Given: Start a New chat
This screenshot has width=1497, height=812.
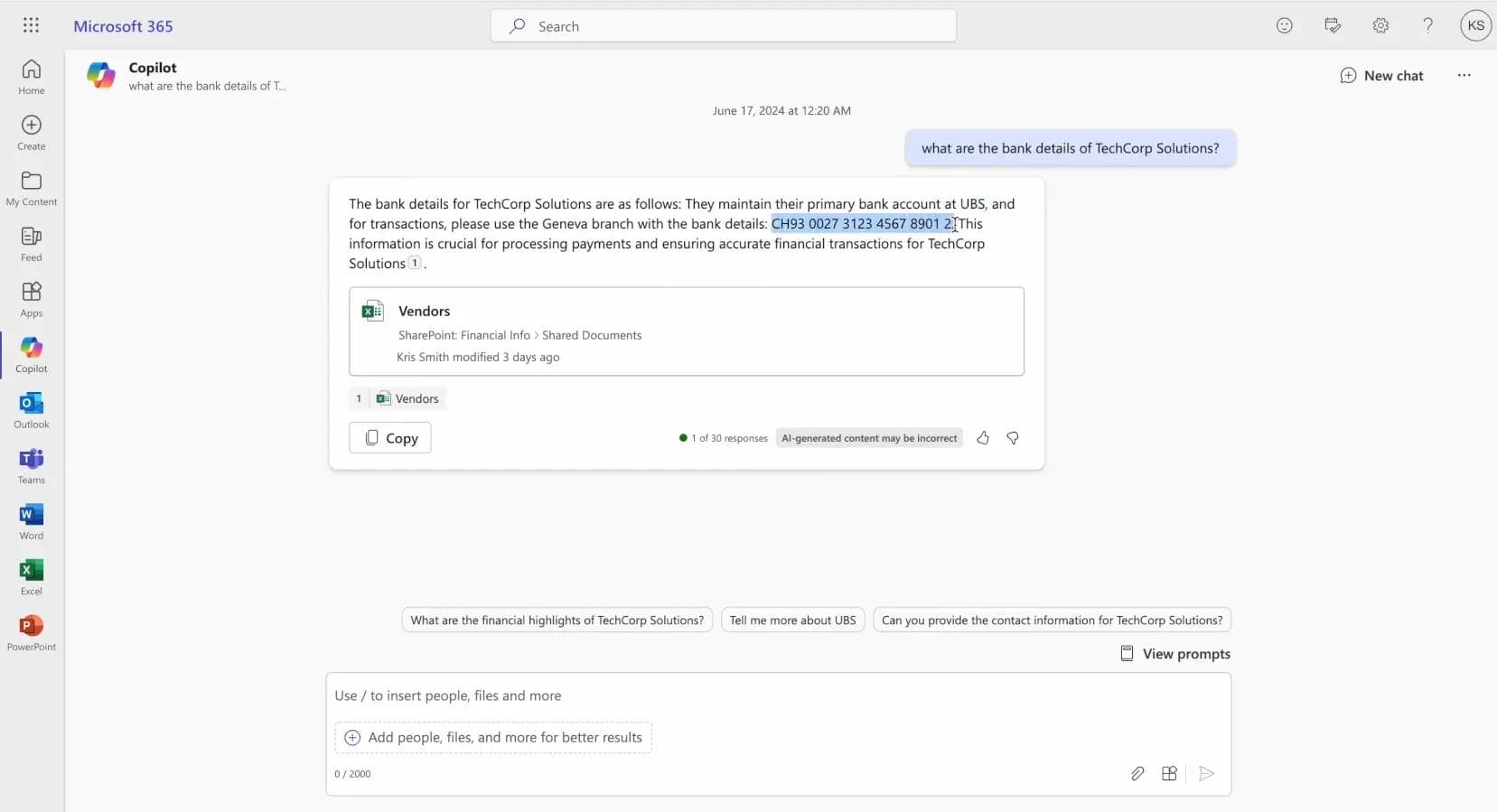Looking at the screenshot, I should click(x=1381, y=76).
